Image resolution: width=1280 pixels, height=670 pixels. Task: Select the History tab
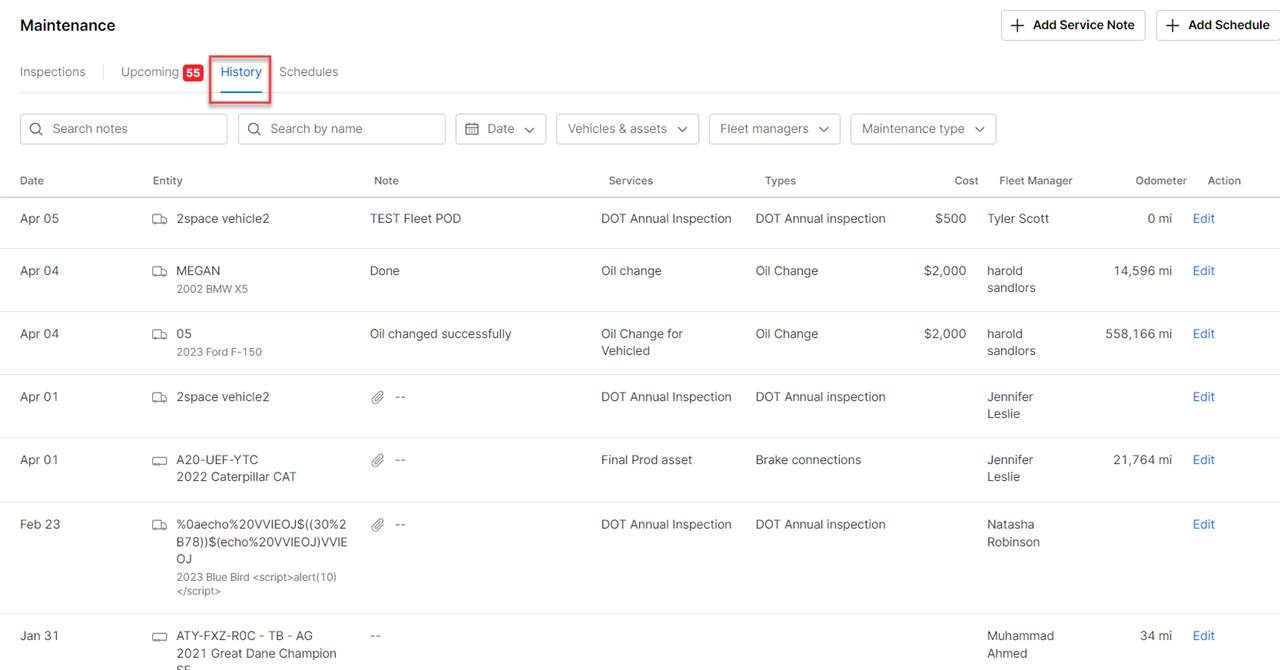tap(241, 72)
